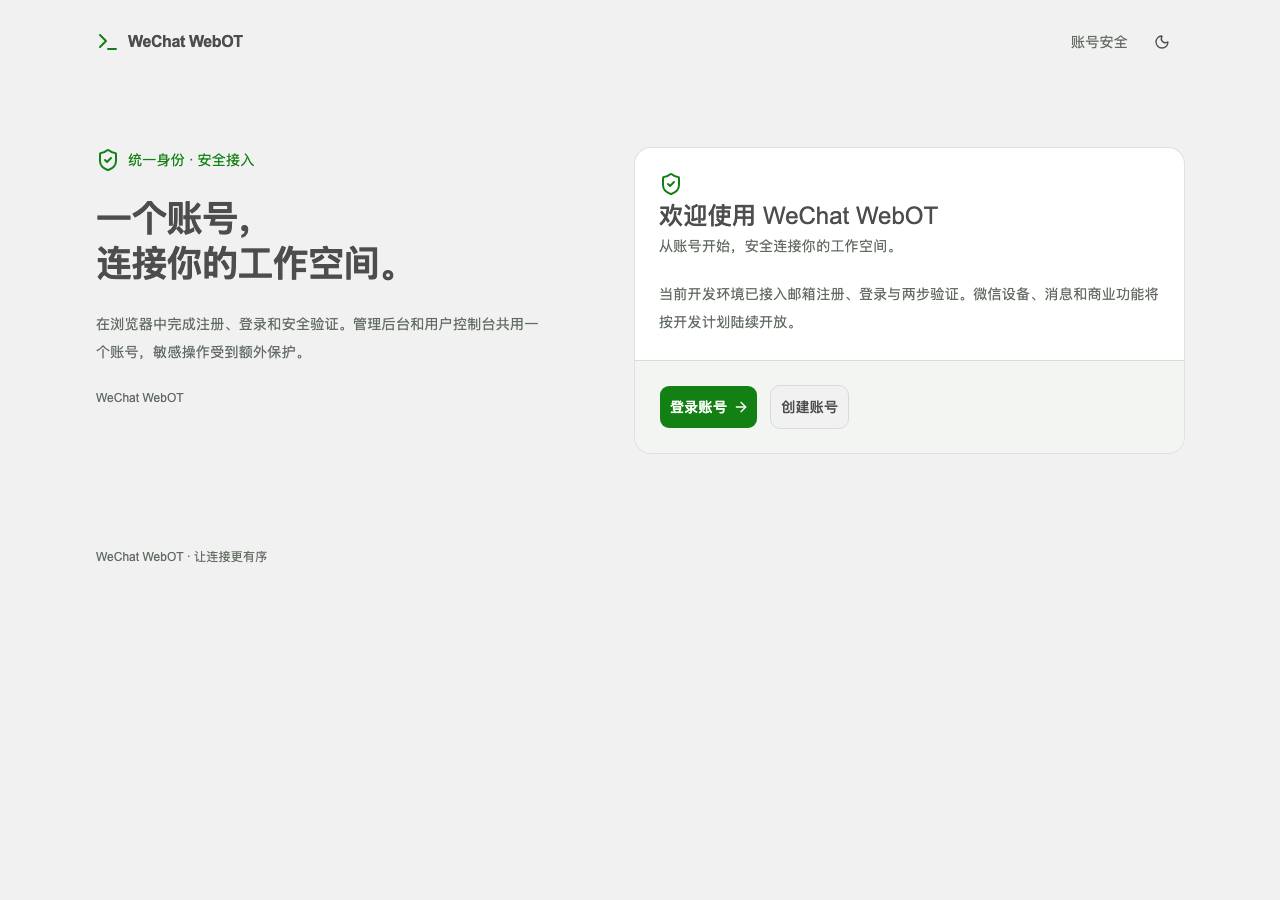
Task: Click the 登录账号 button
Action: [708, 407]
